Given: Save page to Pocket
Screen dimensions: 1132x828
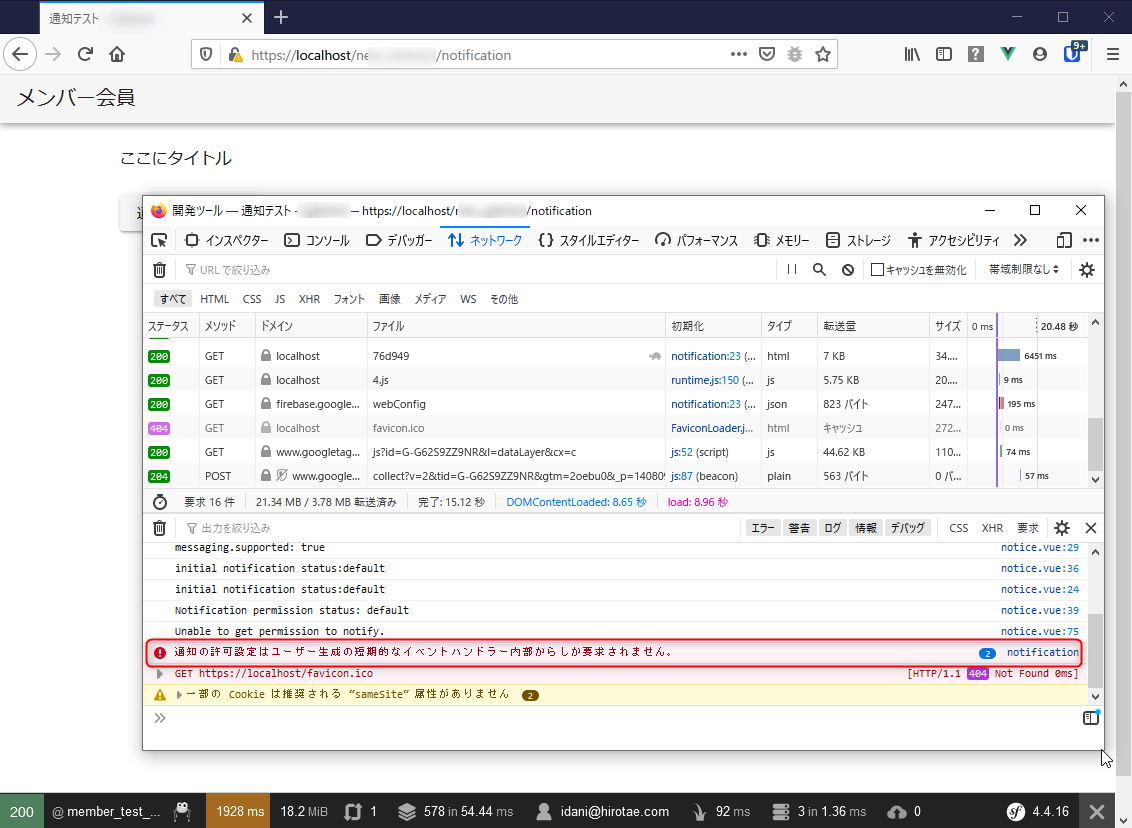Looking at the screenshot, I should (x=767, y=54).
